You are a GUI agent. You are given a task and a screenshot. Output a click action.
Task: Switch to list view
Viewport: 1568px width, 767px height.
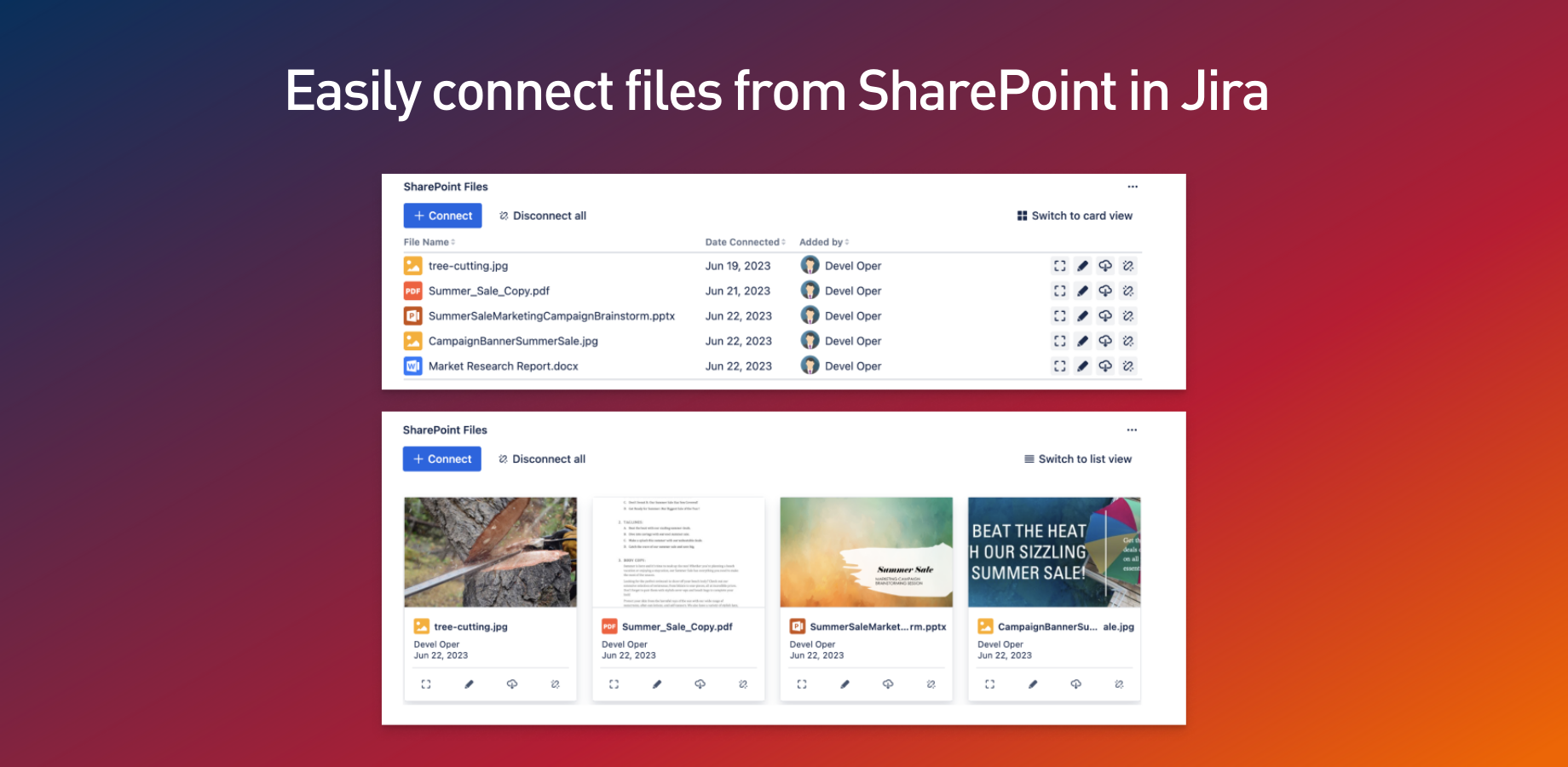point(1077,458)
